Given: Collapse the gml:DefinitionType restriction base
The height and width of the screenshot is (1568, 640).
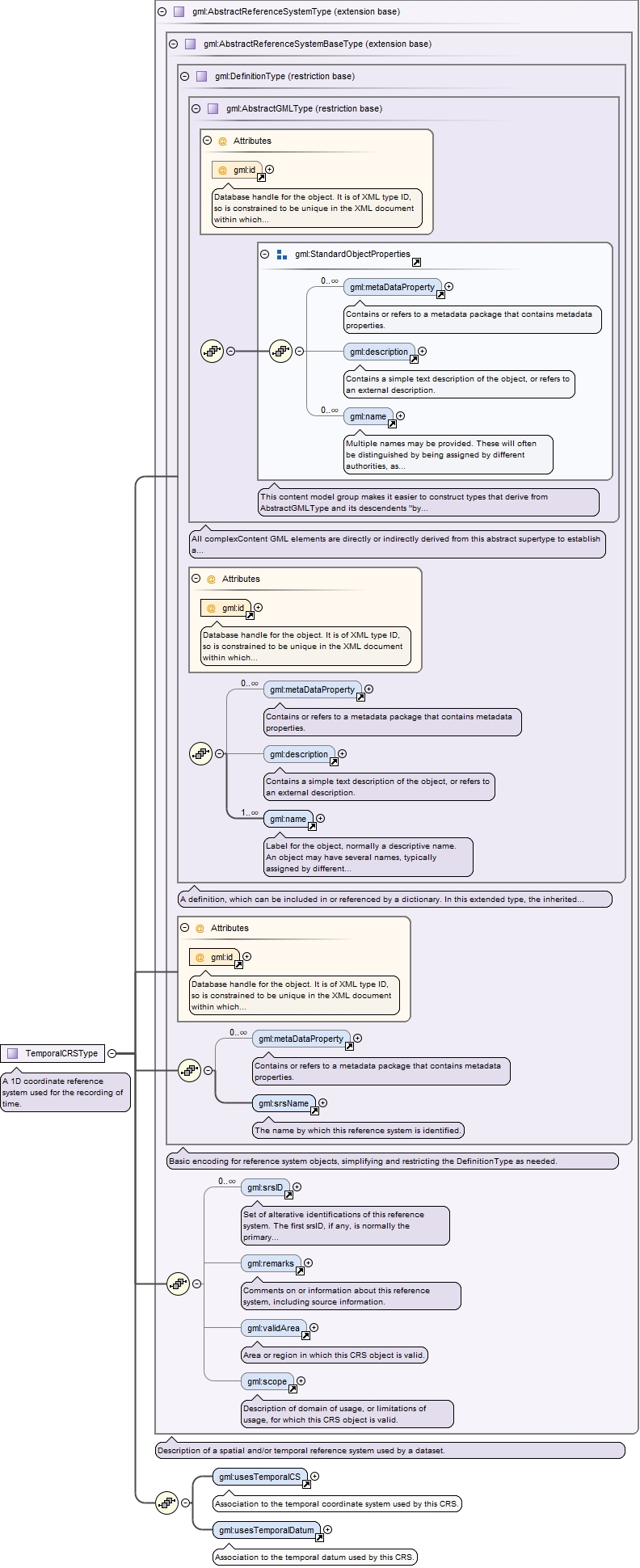Looking at the screenshot, I should (185, 76).
